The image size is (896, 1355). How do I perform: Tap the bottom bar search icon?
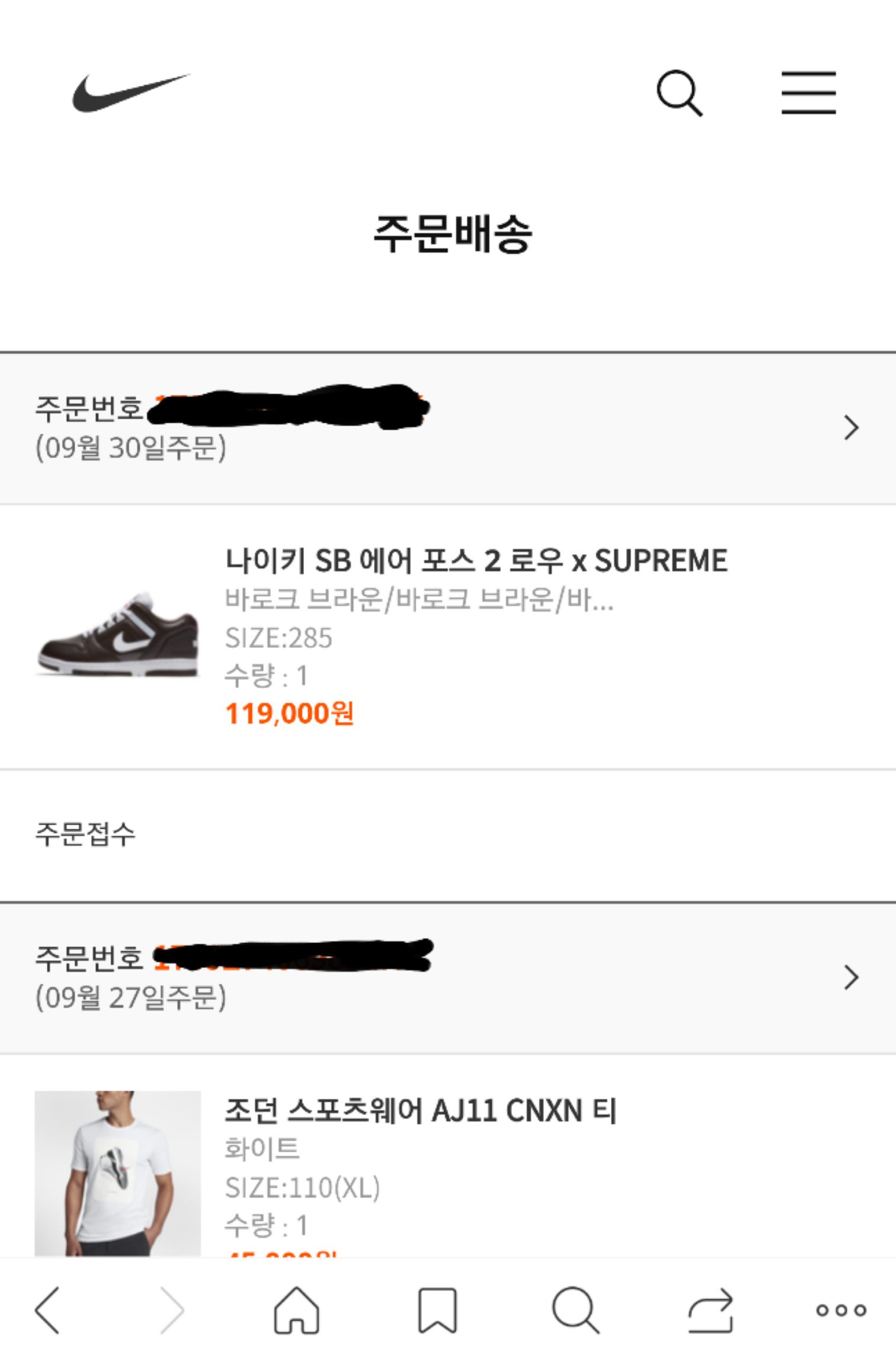[575, 1310]
